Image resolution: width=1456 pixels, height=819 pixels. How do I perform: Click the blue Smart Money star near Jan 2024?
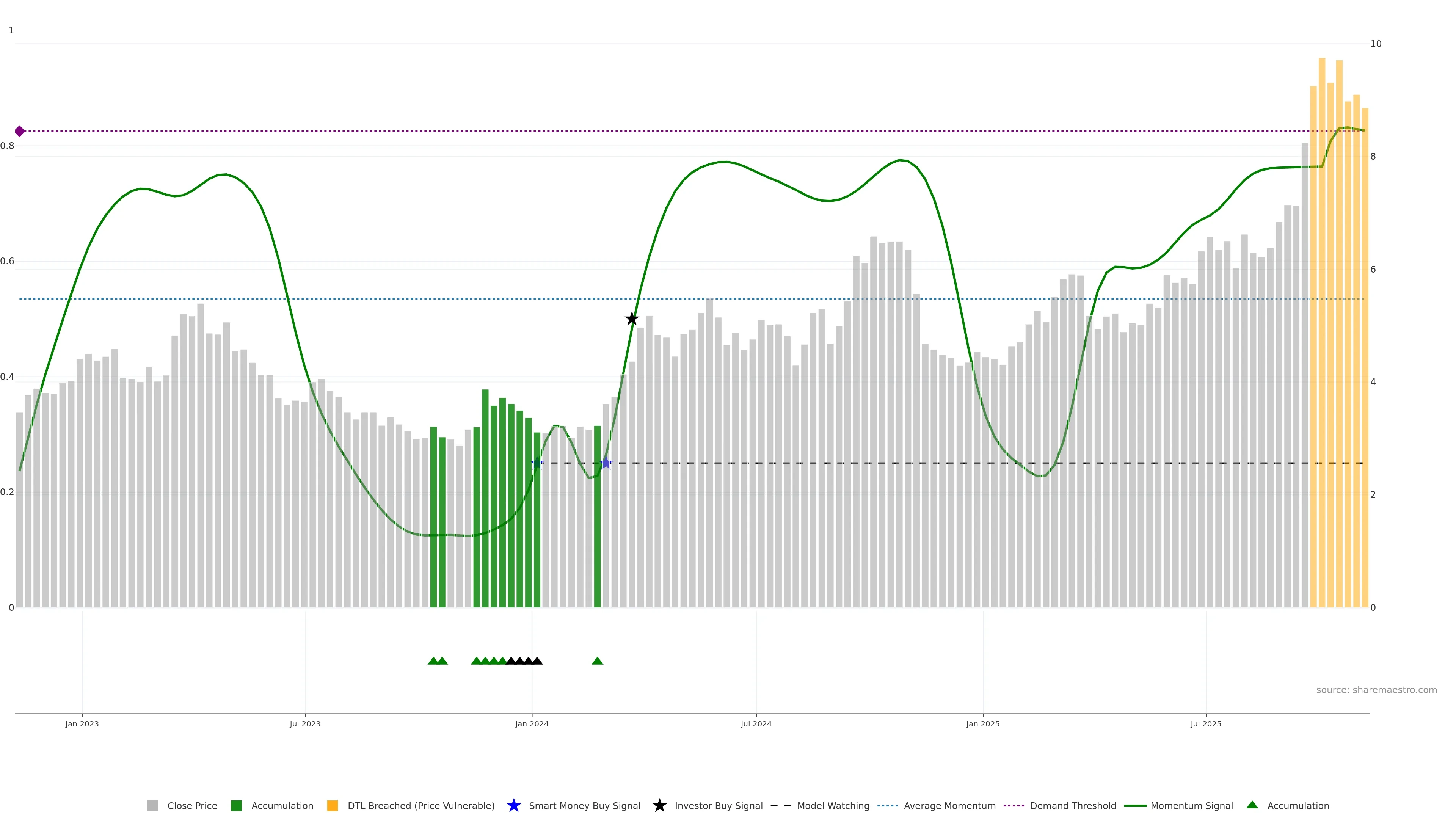[538, 463]
